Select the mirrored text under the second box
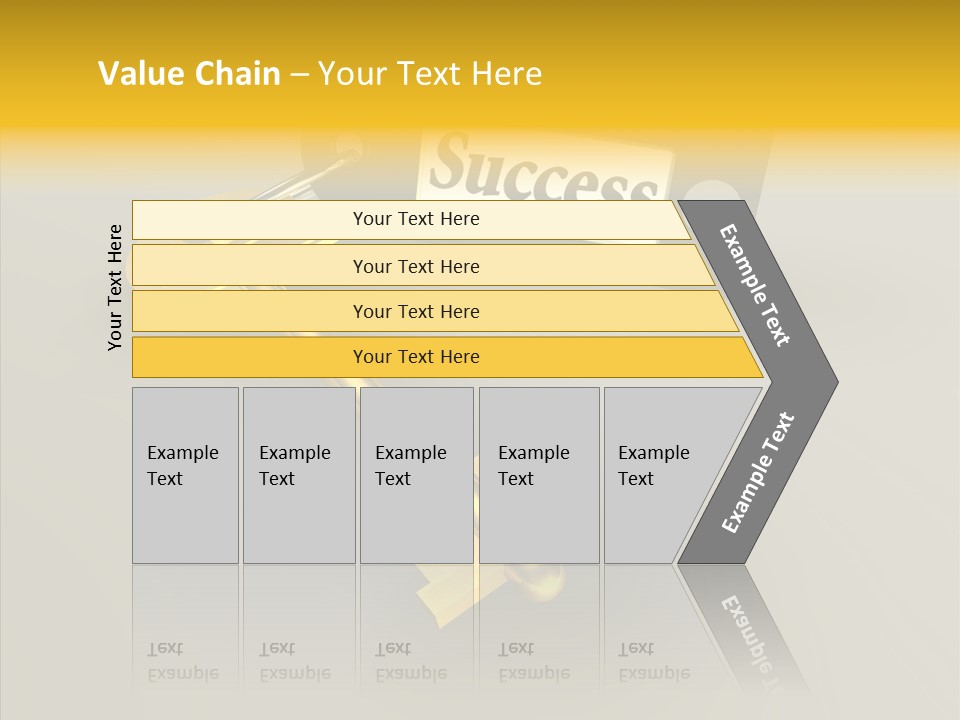960x720 pixels. click(295, 661)
